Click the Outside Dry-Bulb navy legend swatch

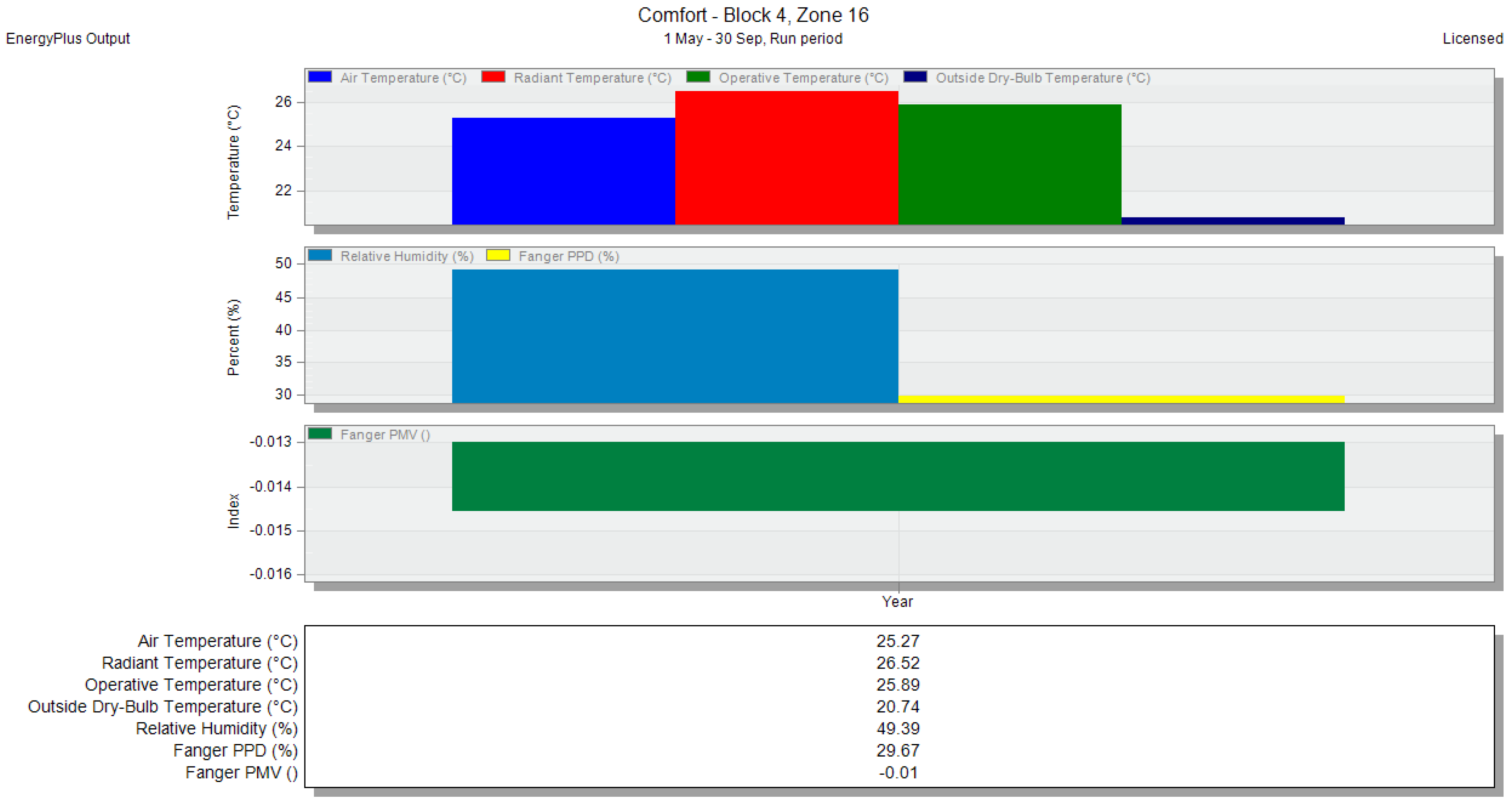(x=915, y=77)
